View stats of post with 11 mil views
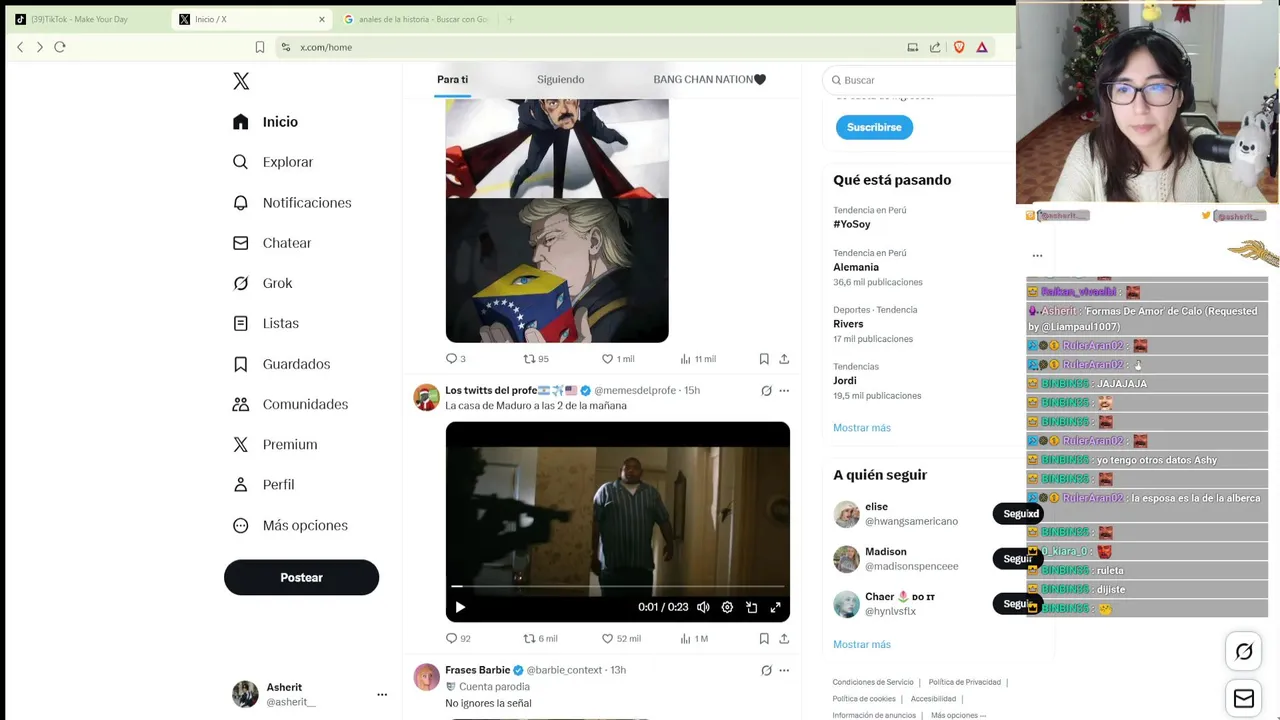This screenshot has height=720, width=1280. coord(697,358)
